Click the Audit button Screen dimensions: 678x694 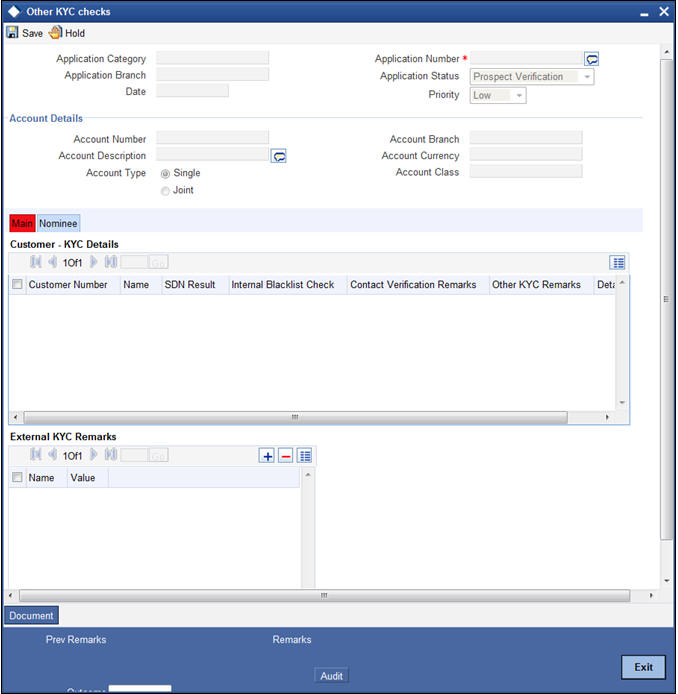click(x=331, y=676)
